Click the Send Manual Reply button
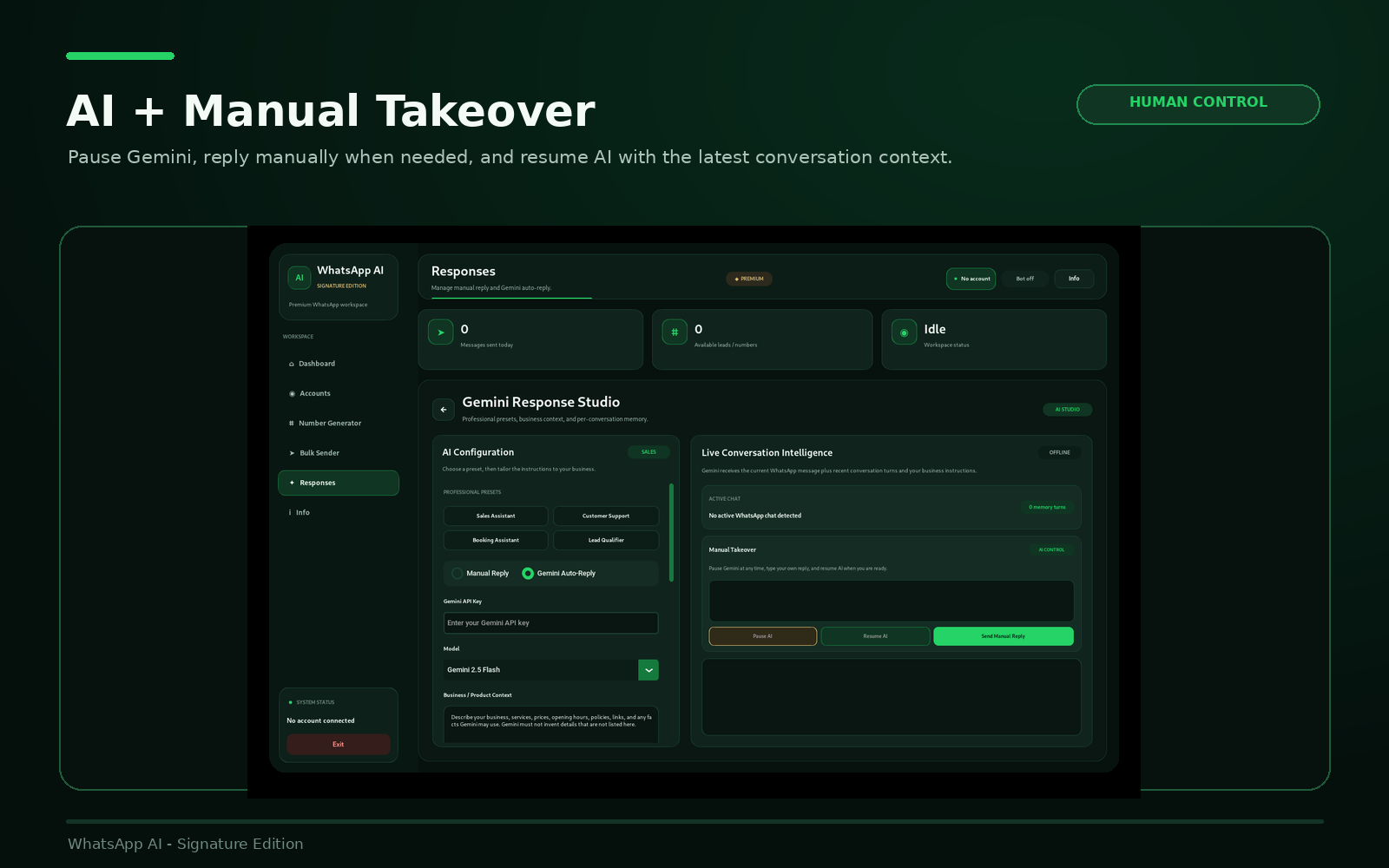The height and width of the screenshot is (868, 1389). click(1004, 636)
